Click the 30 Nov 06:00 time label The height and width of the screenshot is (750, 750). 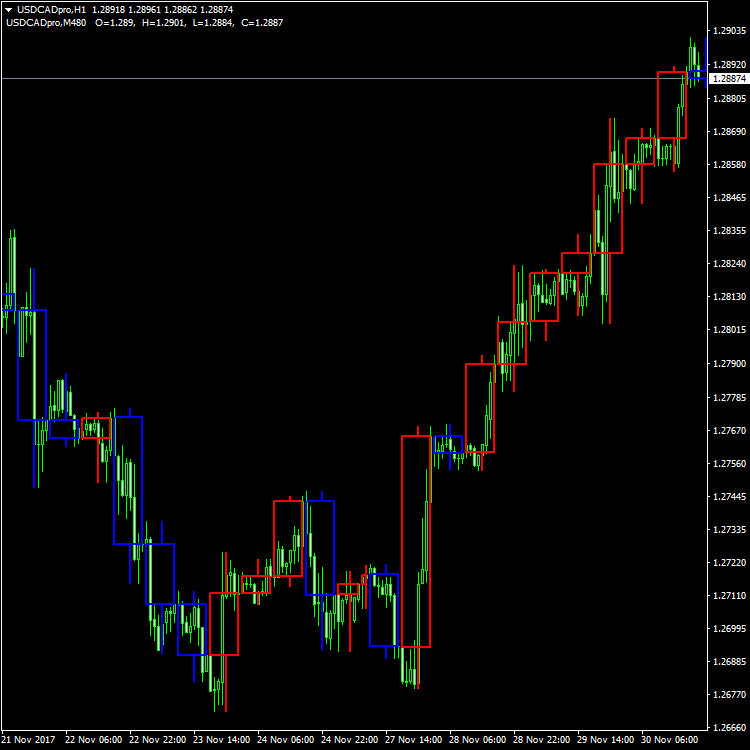click(x=670, y=739)
